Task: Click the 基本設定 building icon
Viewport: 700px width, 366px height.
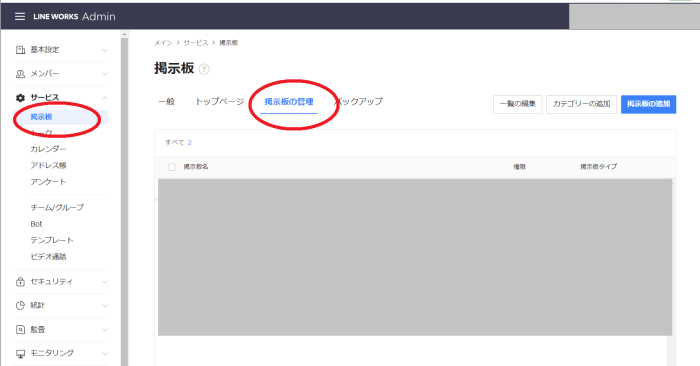Action: 20,50
